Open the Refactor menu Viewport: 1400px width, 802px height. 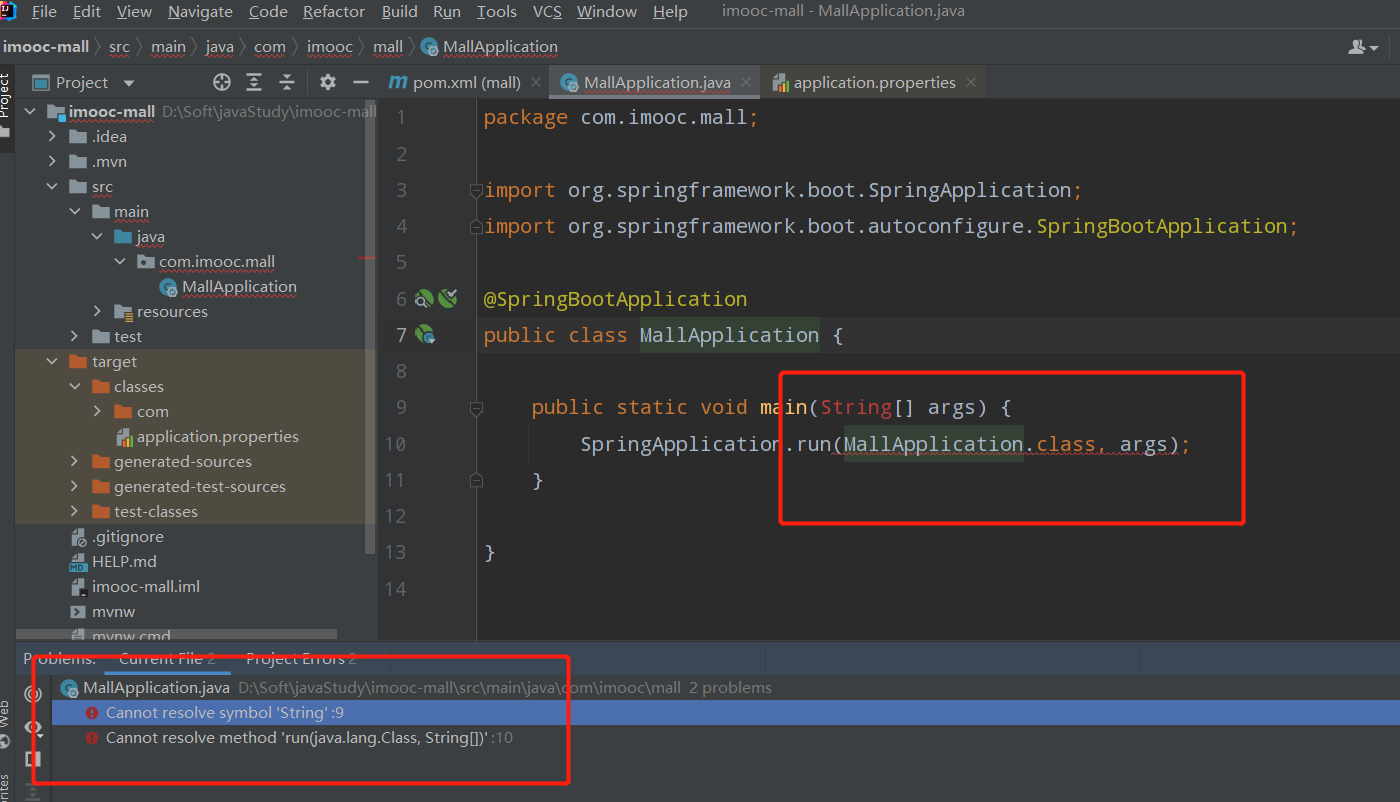point(334,12)
